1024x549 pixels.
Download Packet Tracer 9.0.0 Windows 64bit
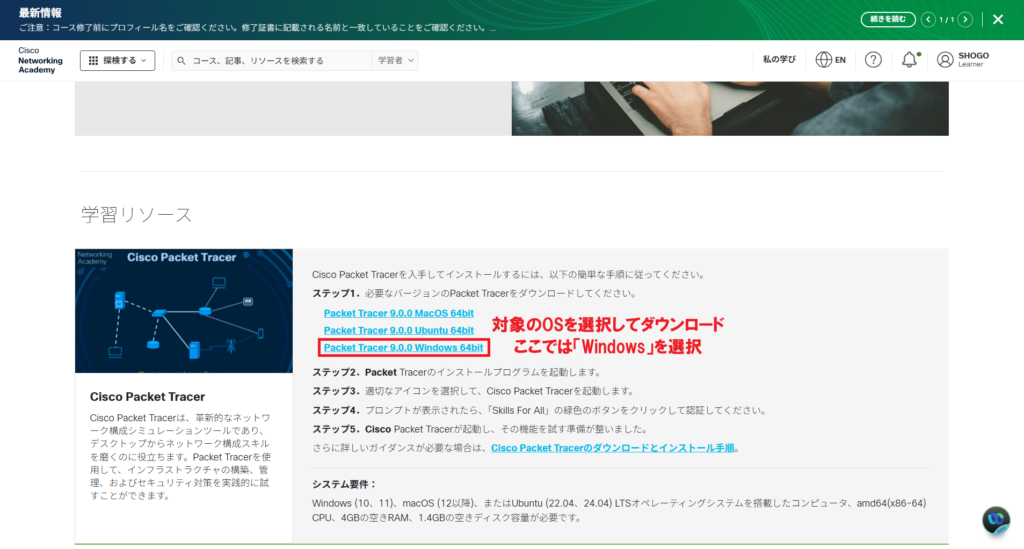[x=404, y=347]
